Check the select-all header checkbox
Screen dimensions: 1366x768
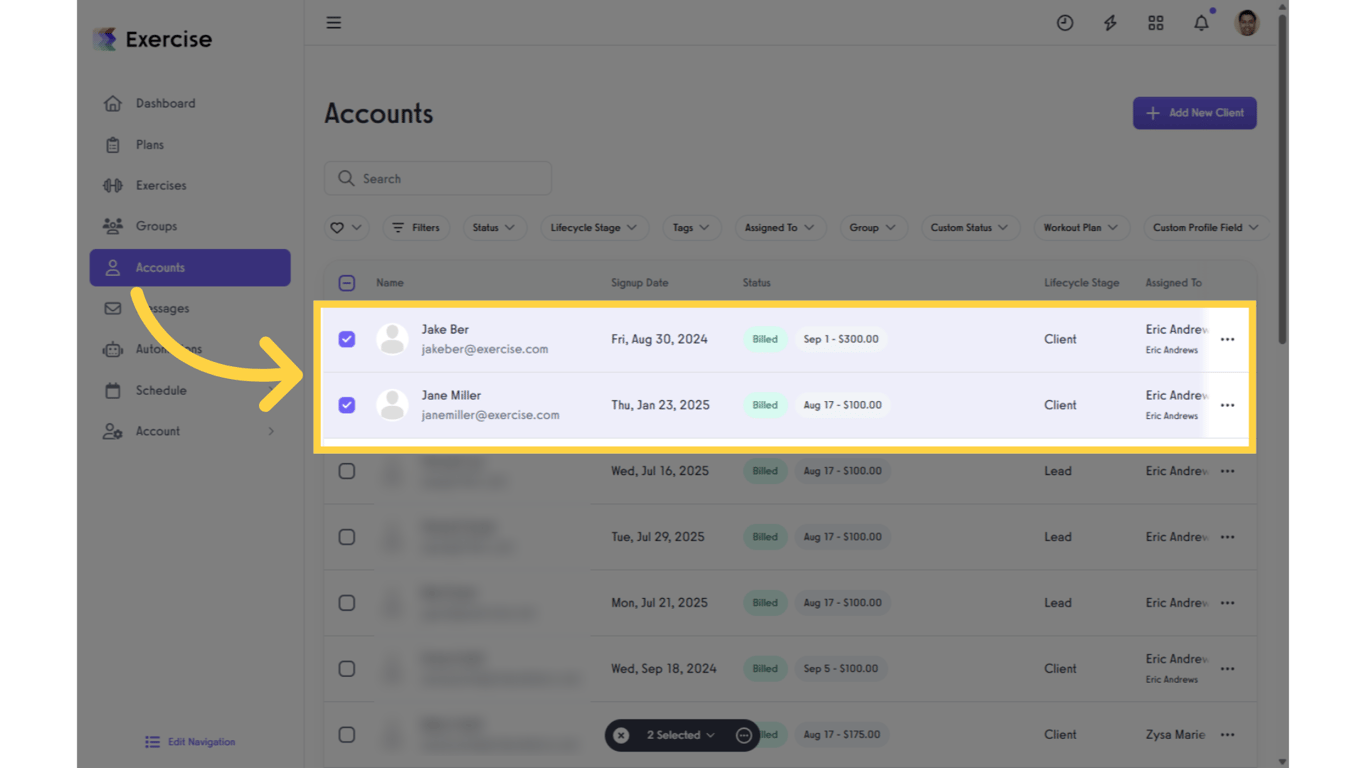347,282
